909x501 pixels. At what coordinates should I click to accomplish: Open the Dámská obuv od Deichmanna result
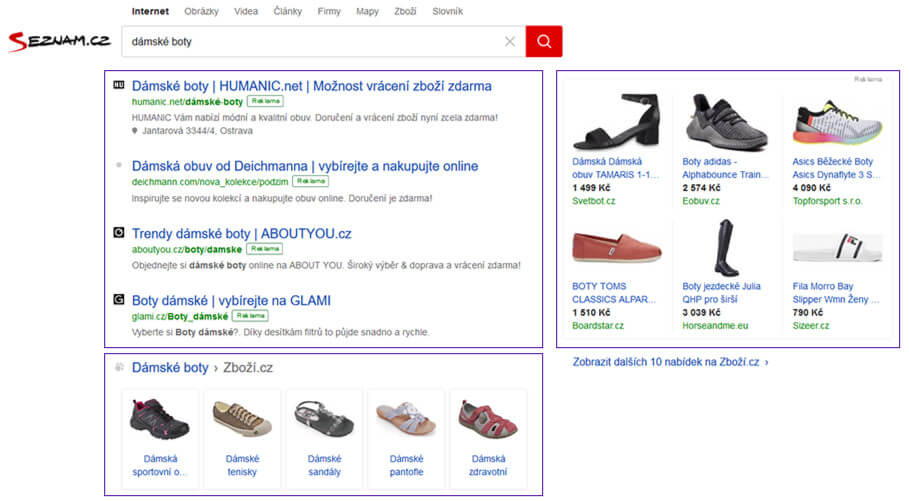coord(305,166)
